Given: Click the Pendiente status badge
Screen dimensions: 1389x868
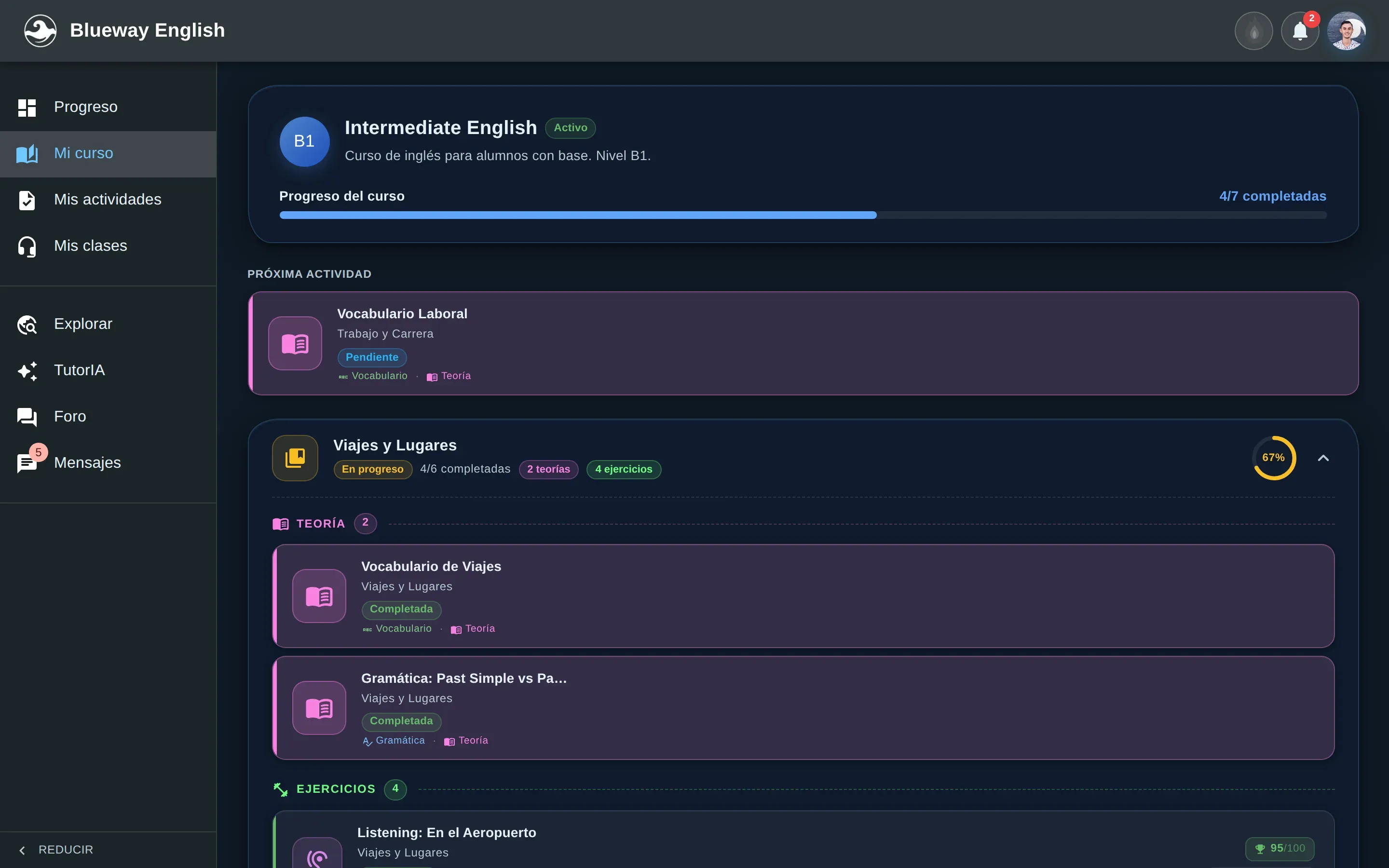Looking at the screenshot, I should pos(372,358).
